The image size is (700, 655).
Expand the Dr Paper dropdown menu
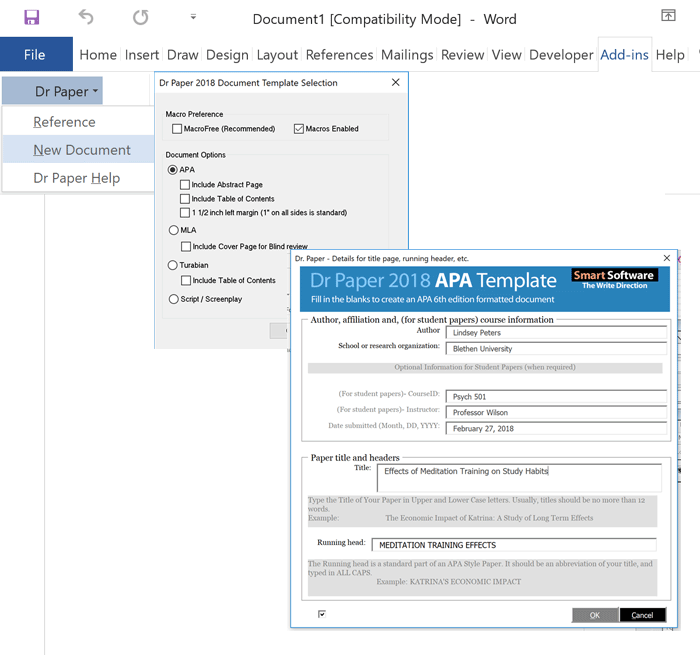66,92
